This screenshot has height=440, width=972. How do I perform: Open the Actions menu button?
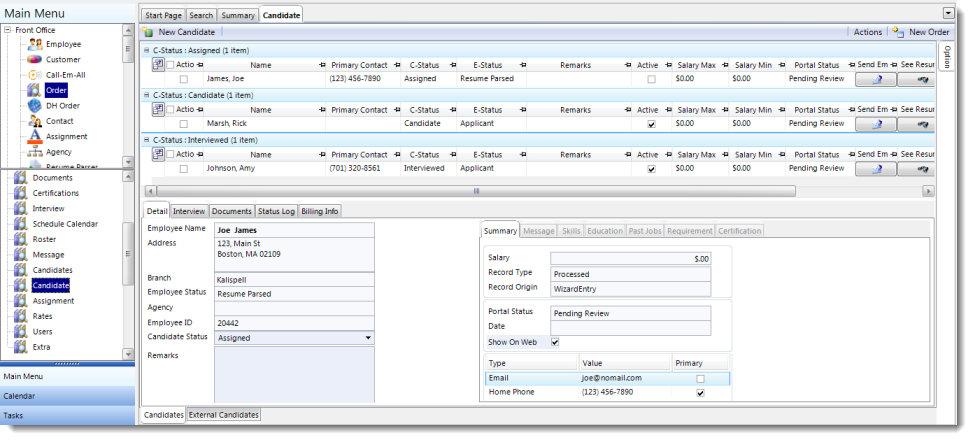[x=867, y=32]
